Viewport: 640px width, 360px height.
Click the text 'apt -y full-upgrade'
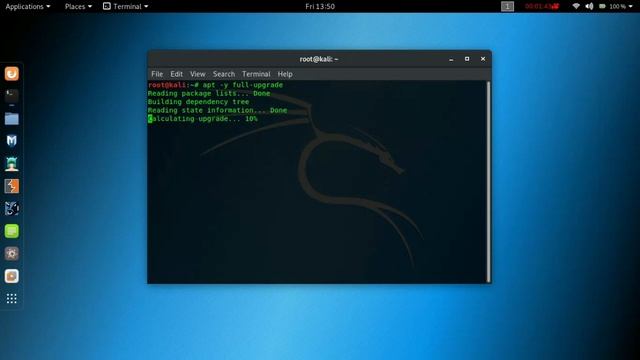tap(243, 85)
